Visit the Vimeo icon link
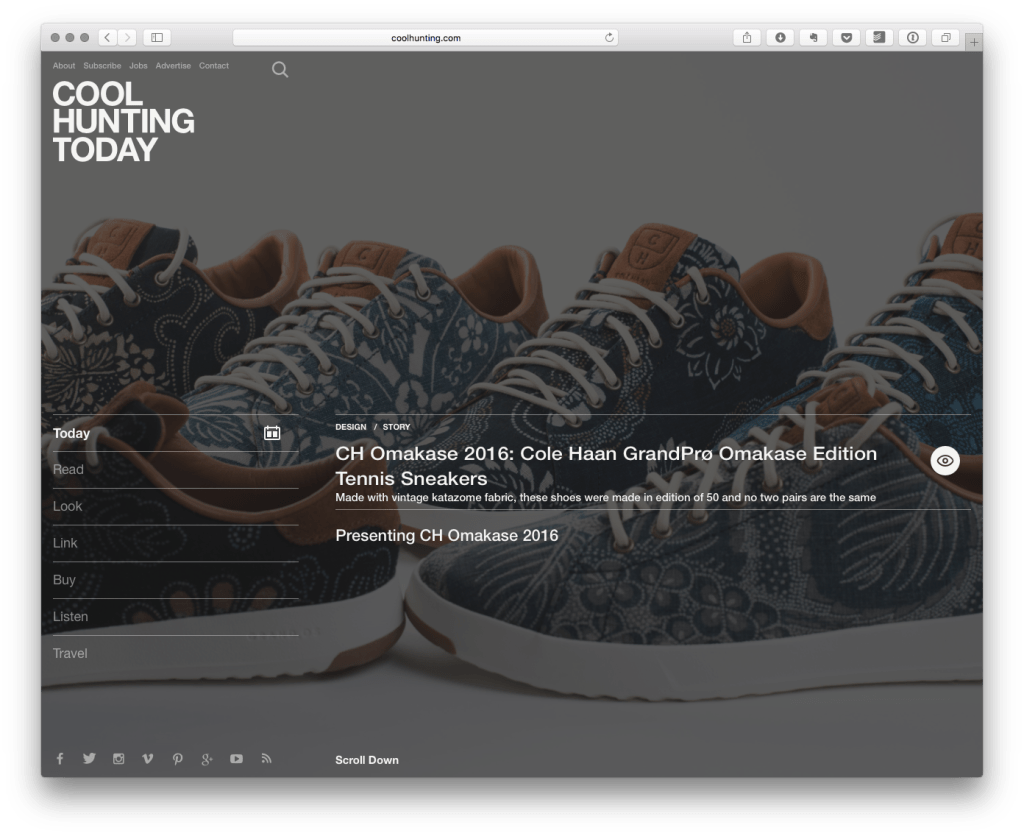This screenshot has width=1024, height=836. coord(148,759)
